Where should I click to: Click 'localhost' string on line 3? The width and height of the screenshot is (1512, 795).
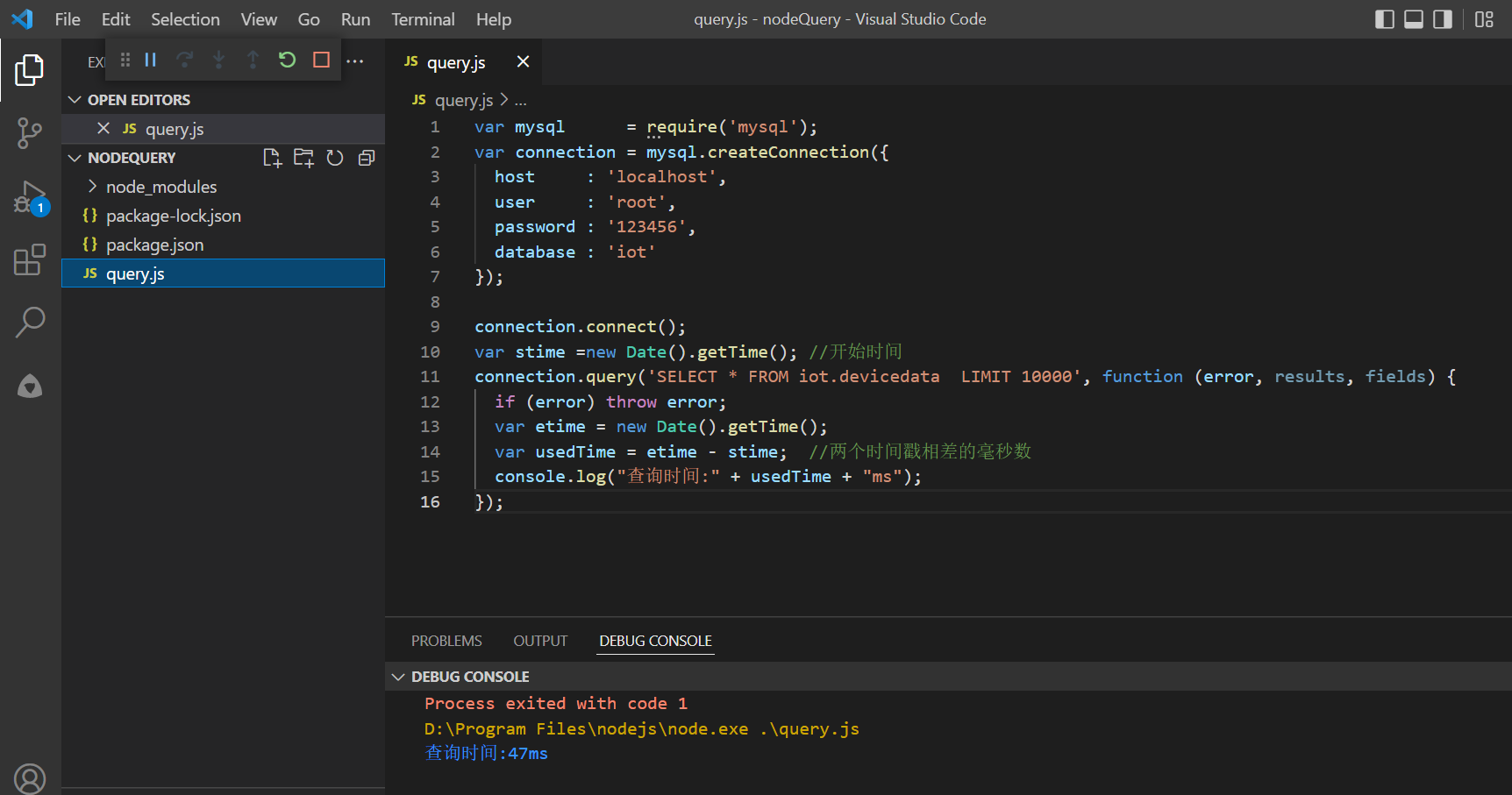pyautogui.click(x=662, y=177)
